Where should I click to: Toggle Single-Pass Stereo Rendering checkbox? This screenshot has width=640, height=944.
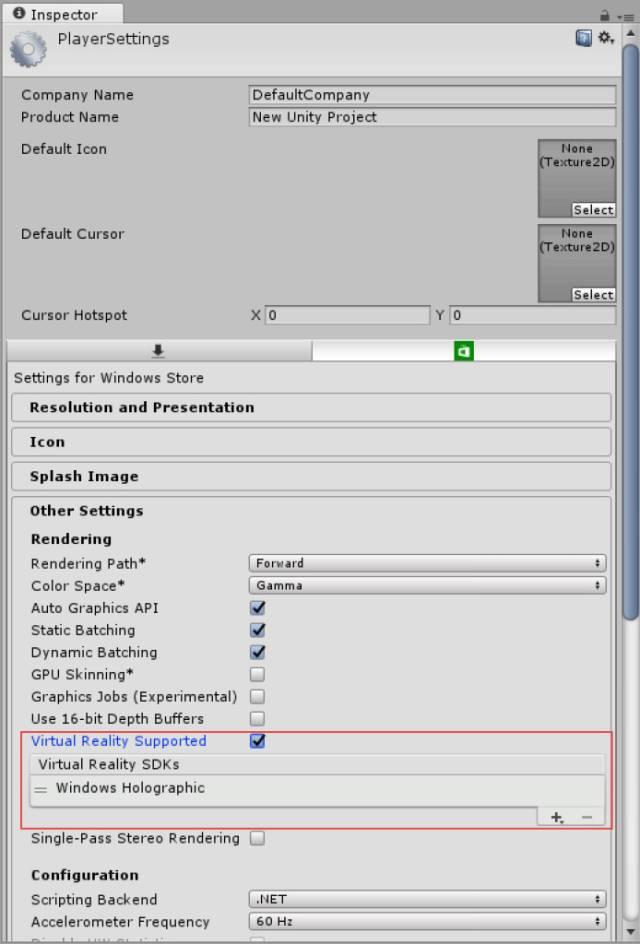[258, 838]
